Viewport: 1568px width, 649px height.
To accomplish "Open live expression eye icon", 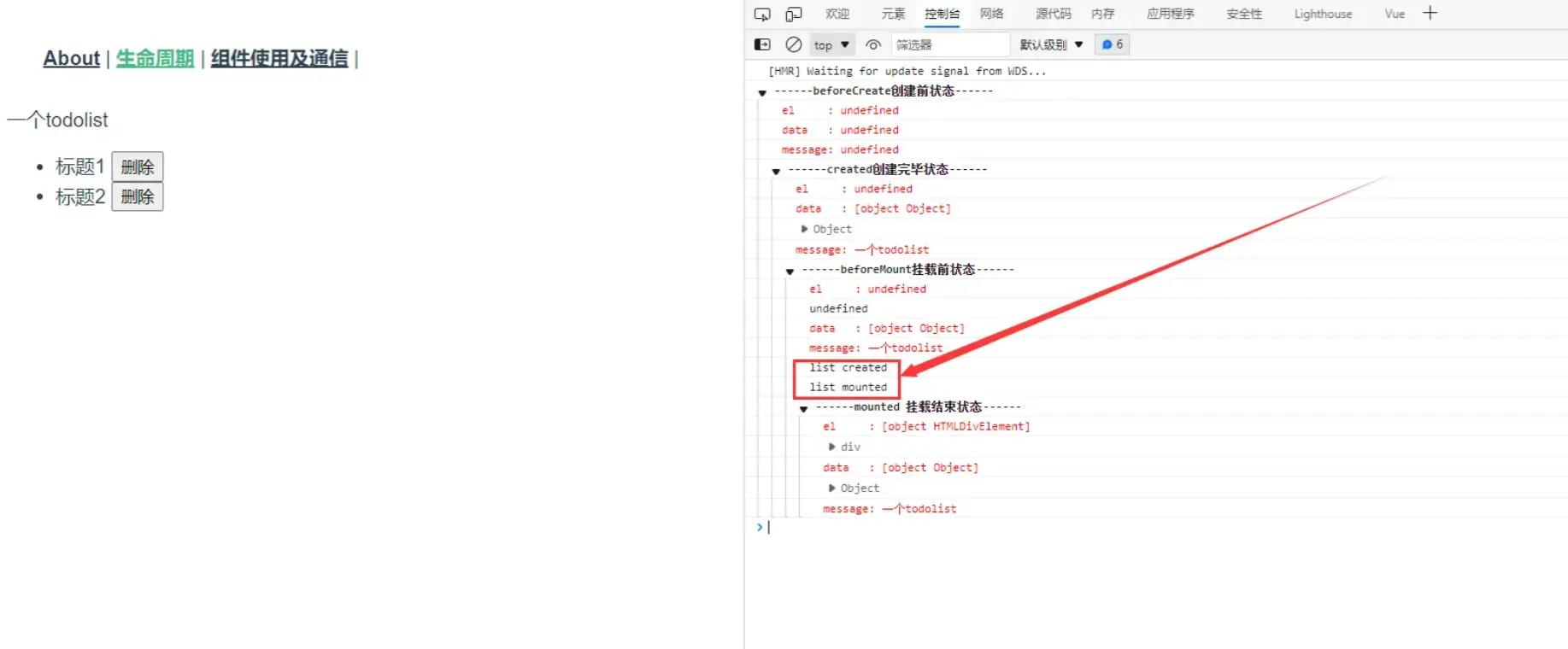I will (x=873, y=44).
